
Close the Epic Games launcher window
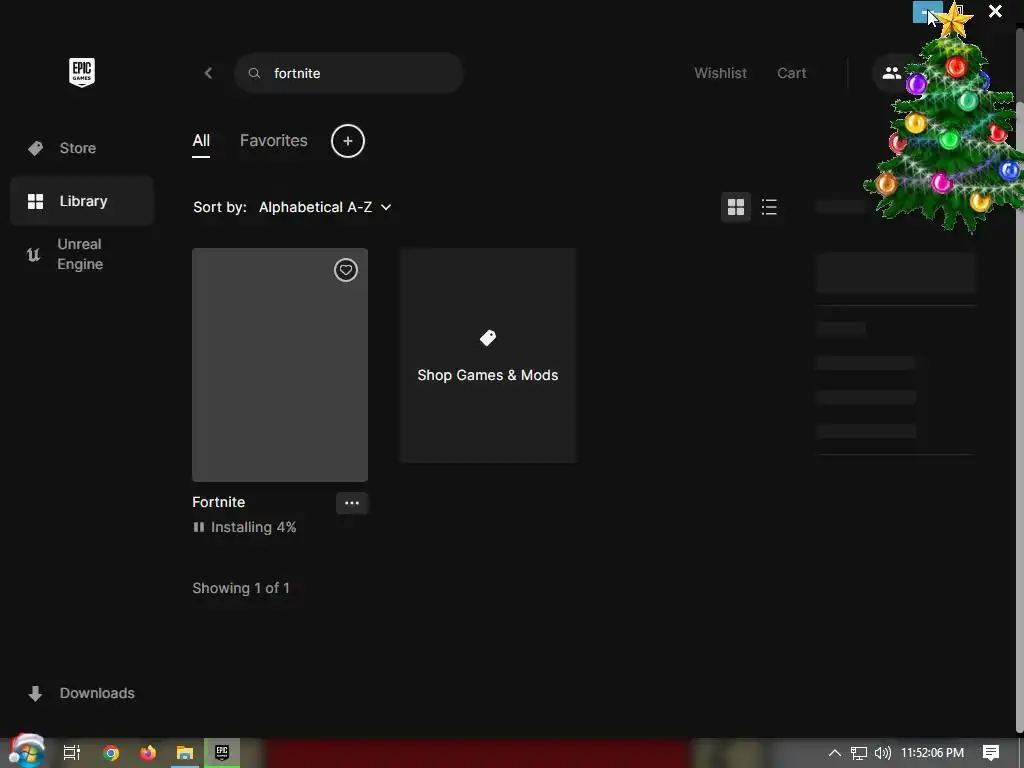[x=995, y=11]
